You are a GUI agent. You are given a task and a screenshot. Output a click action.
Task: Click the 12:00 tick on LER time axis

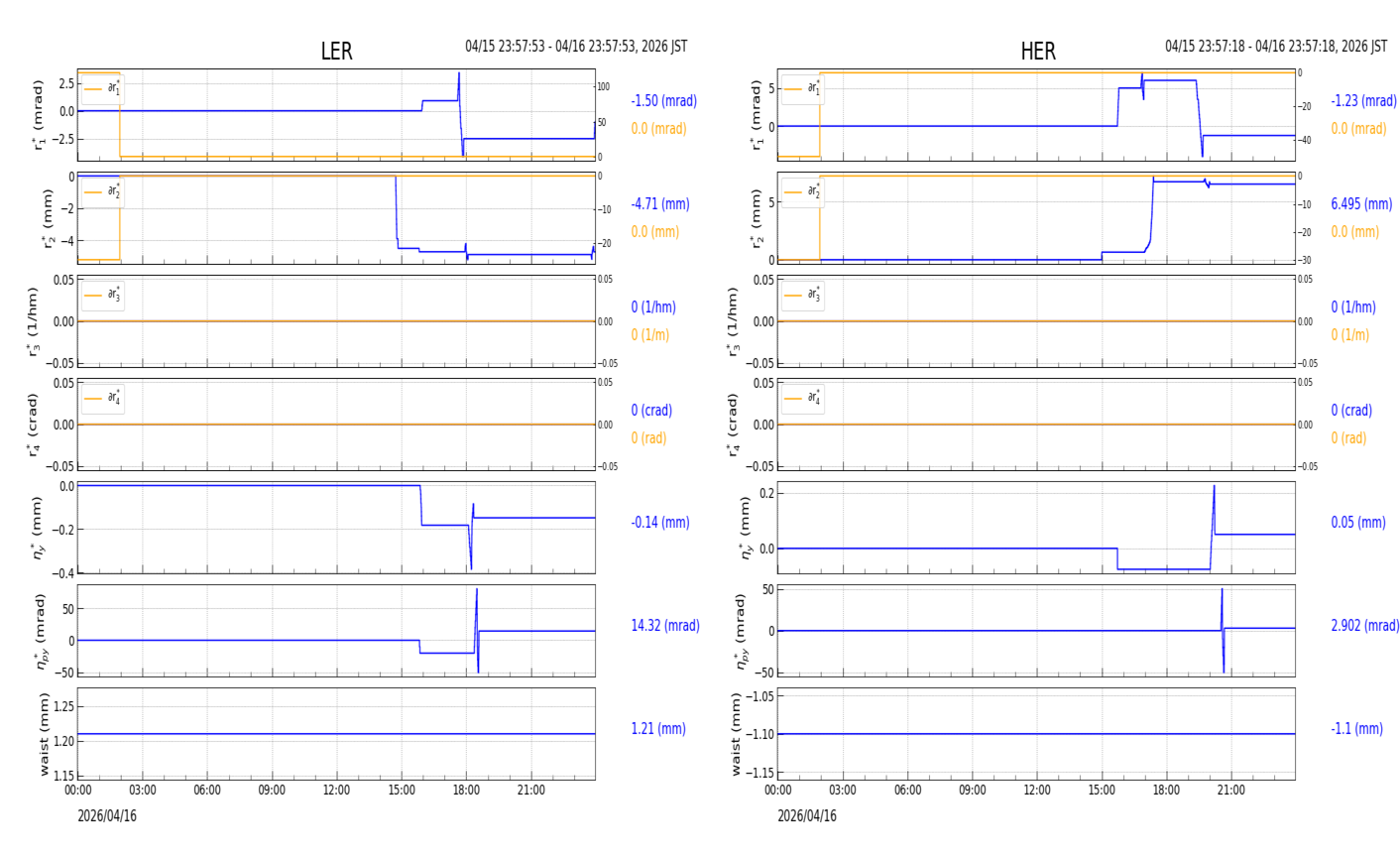(x=337, y=791)
